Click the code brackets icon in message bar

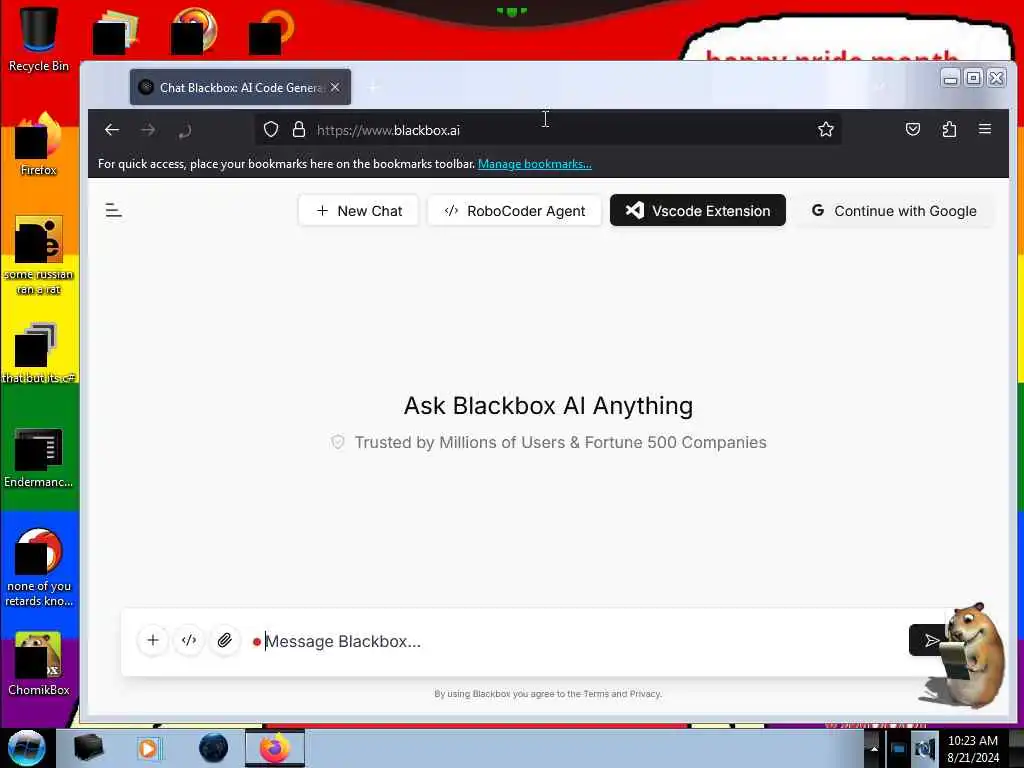click(x=189, y=640)
